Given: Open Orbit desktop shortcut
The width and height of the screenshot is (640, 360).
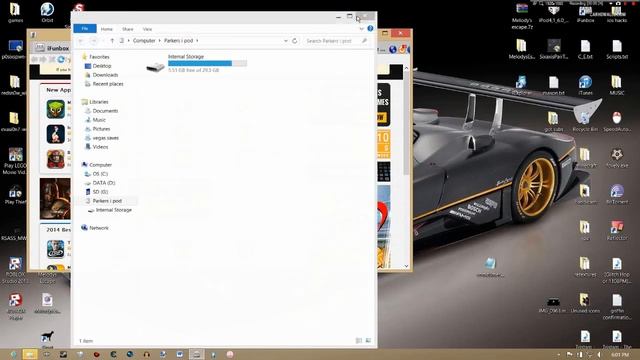Looking at the screenshot, I should point(47,12).
